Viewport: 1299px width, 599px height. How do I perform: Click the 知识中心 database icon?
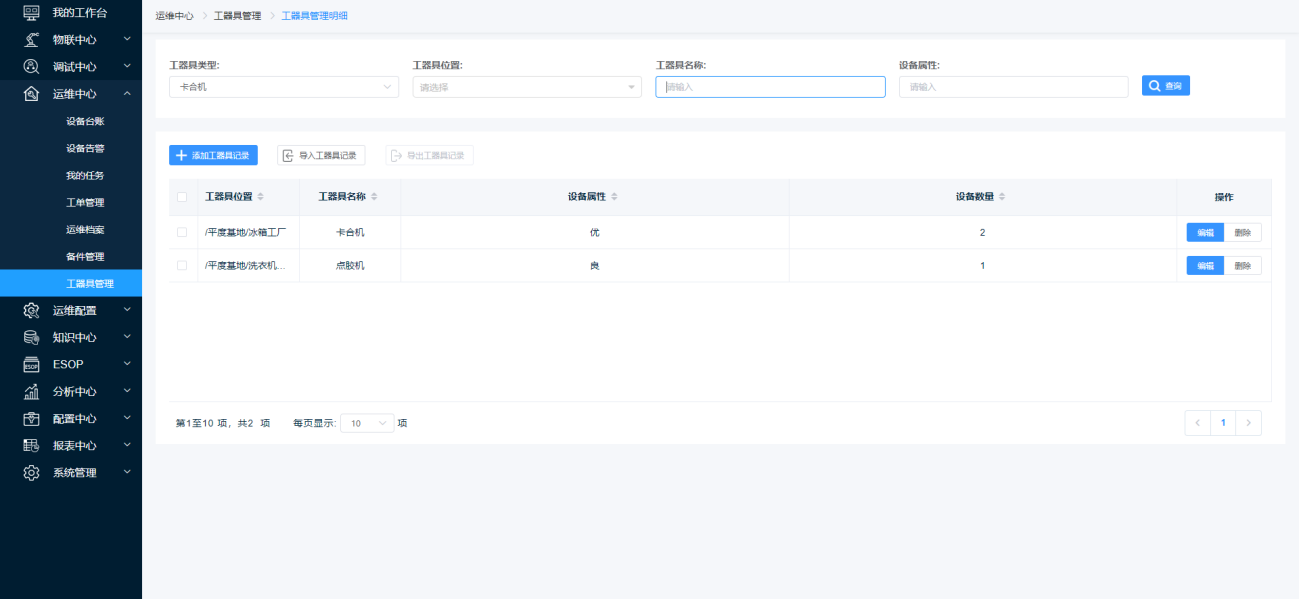tap(31, 337)
